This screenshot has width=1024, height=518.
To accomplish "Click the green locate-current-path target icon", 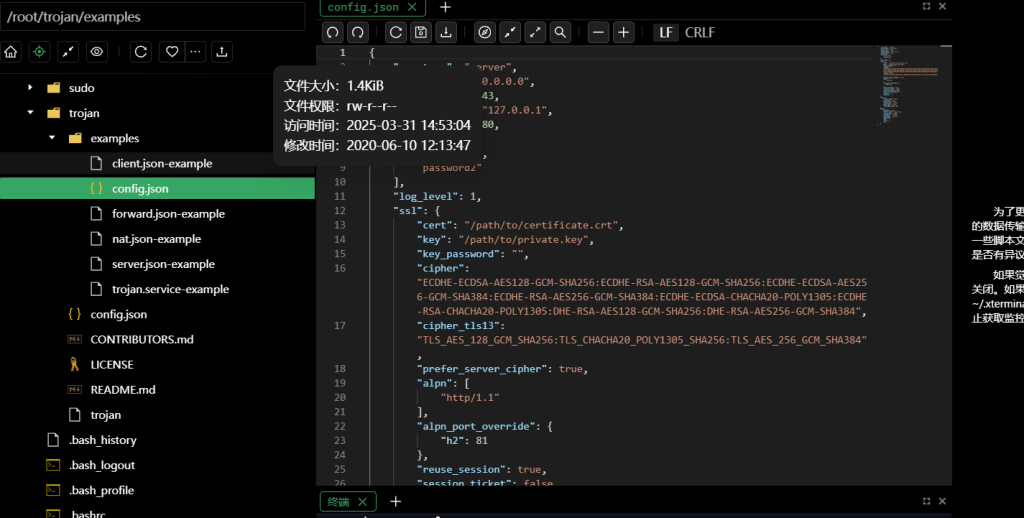I will click(x=39, y=52).
